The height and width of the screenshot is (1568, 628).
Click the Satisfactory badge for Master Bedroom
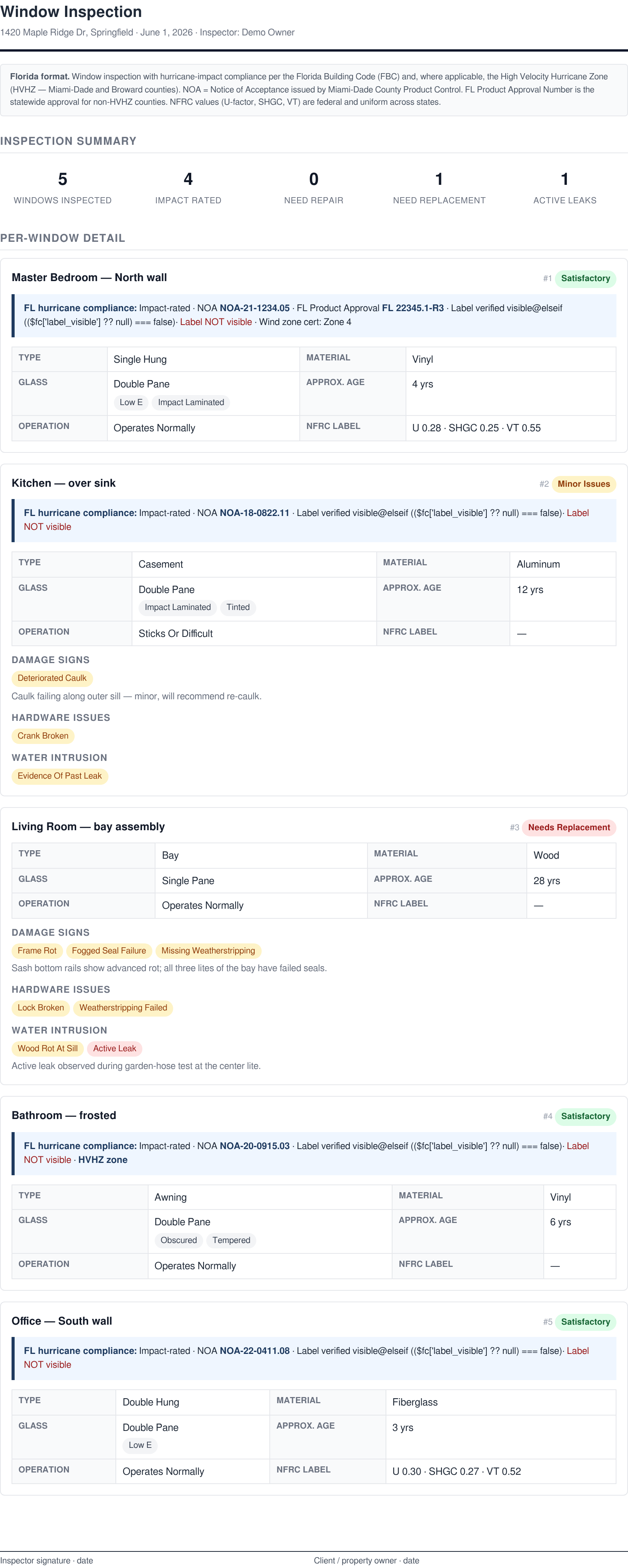pos(585,278)
